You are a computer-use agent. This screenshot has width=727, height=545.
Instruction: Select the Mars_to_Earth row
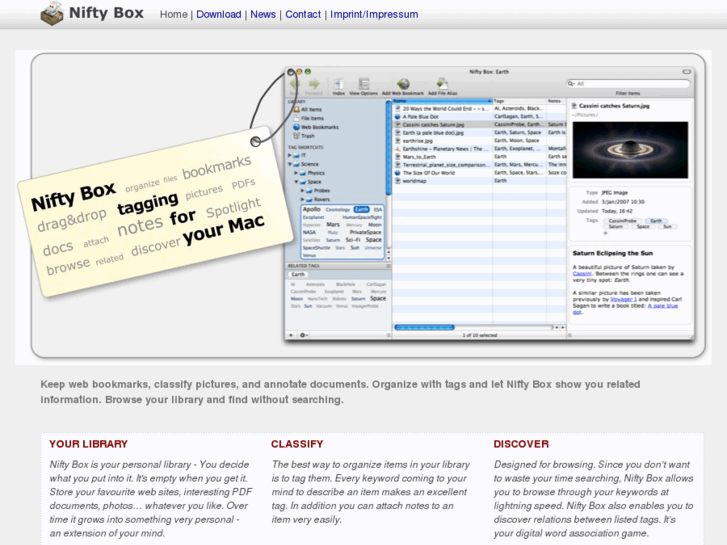(x=479, y=157)
